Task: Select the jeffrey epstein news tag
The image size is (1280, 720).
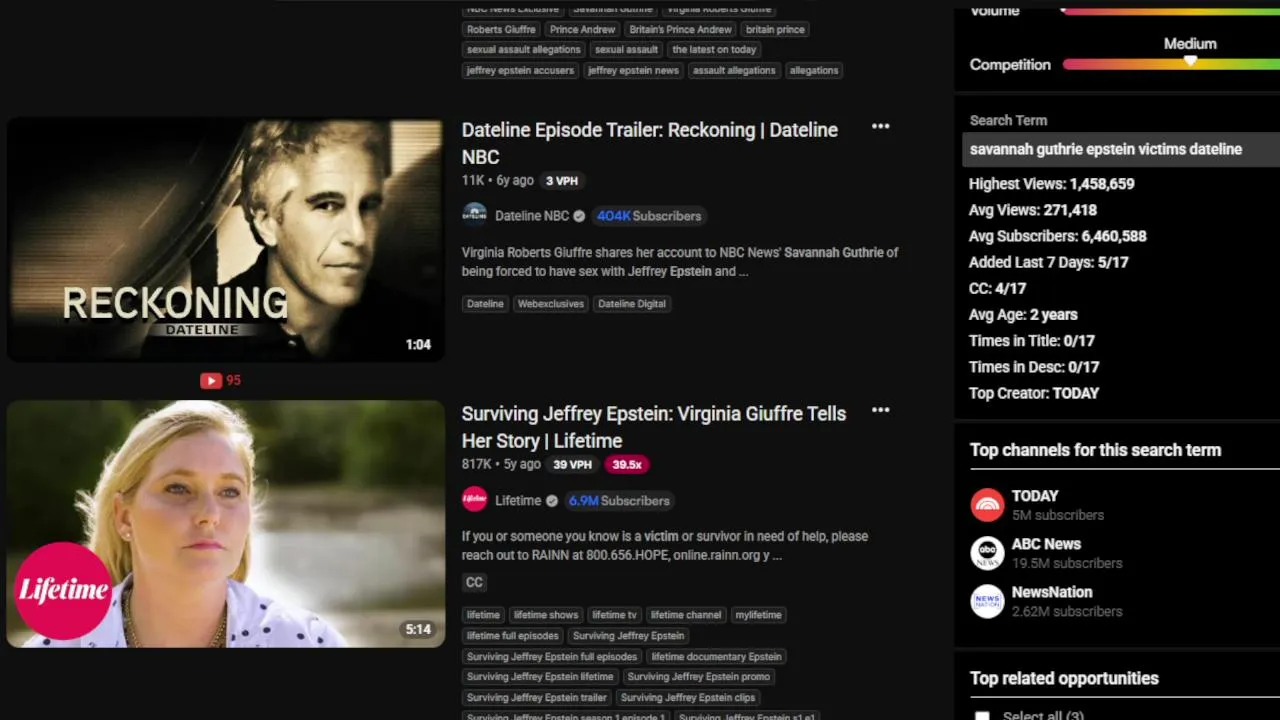Action: click(633, 71)
